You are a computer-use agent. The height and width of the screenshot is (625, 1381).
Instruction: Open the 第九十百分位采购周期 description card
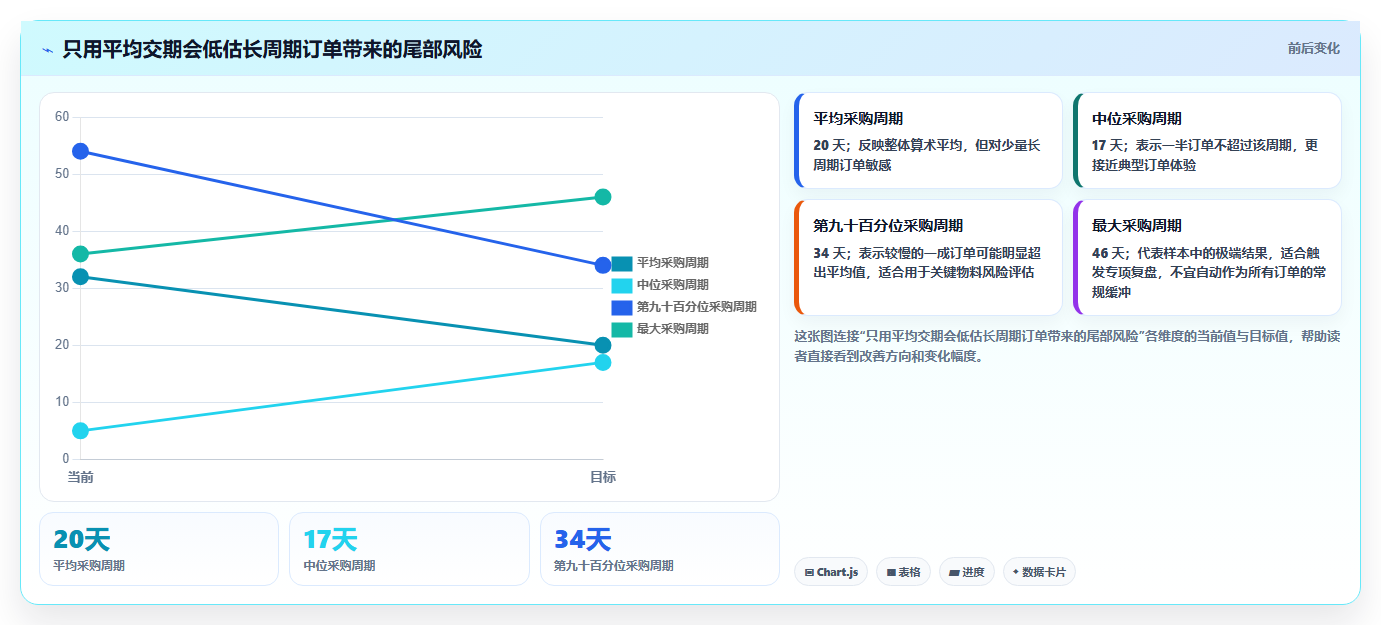(x=928, y=257)
